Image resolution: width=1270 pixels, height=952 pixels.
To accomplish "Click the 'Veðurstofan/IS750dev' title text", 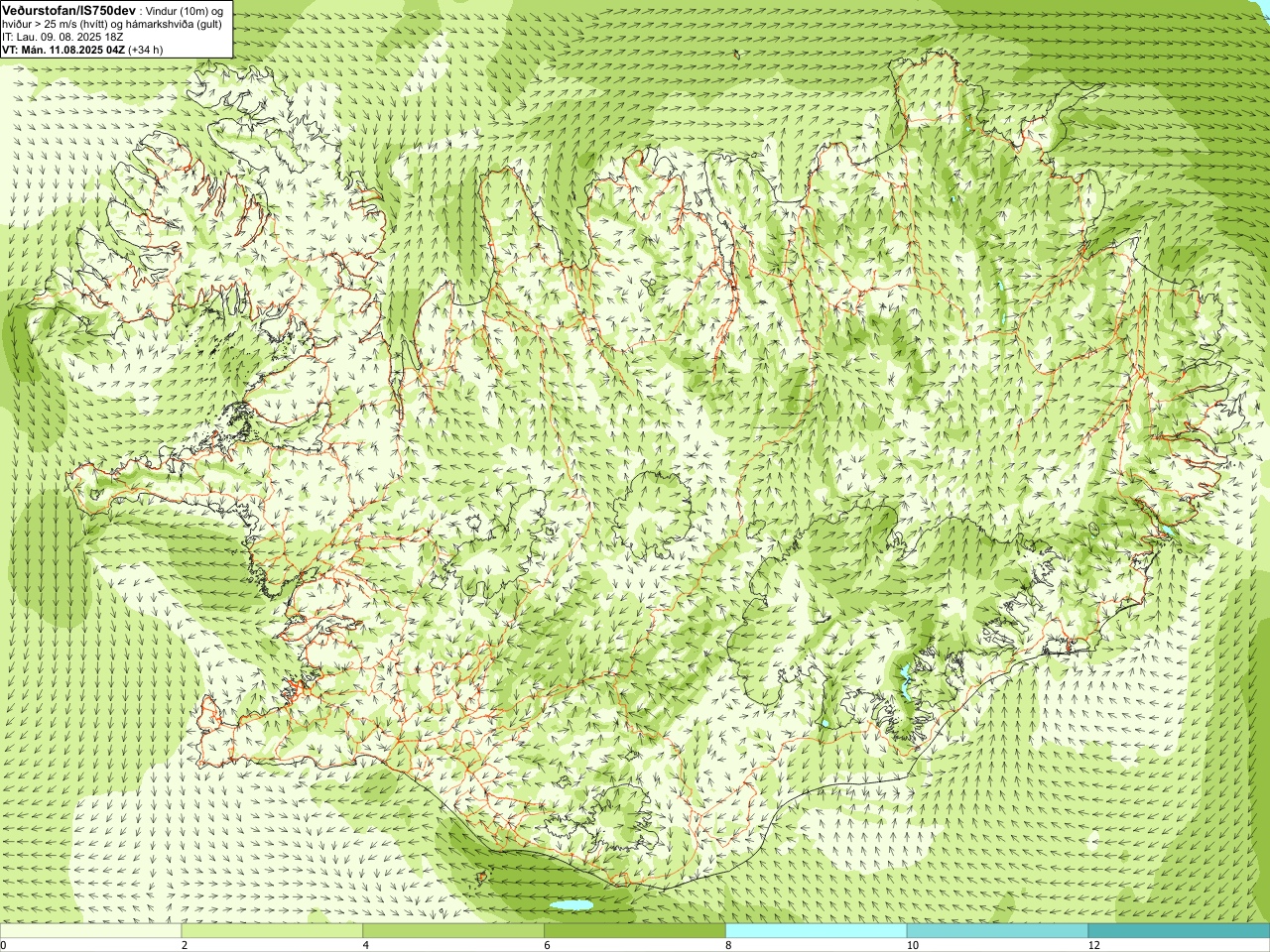I will coord(69,9).
